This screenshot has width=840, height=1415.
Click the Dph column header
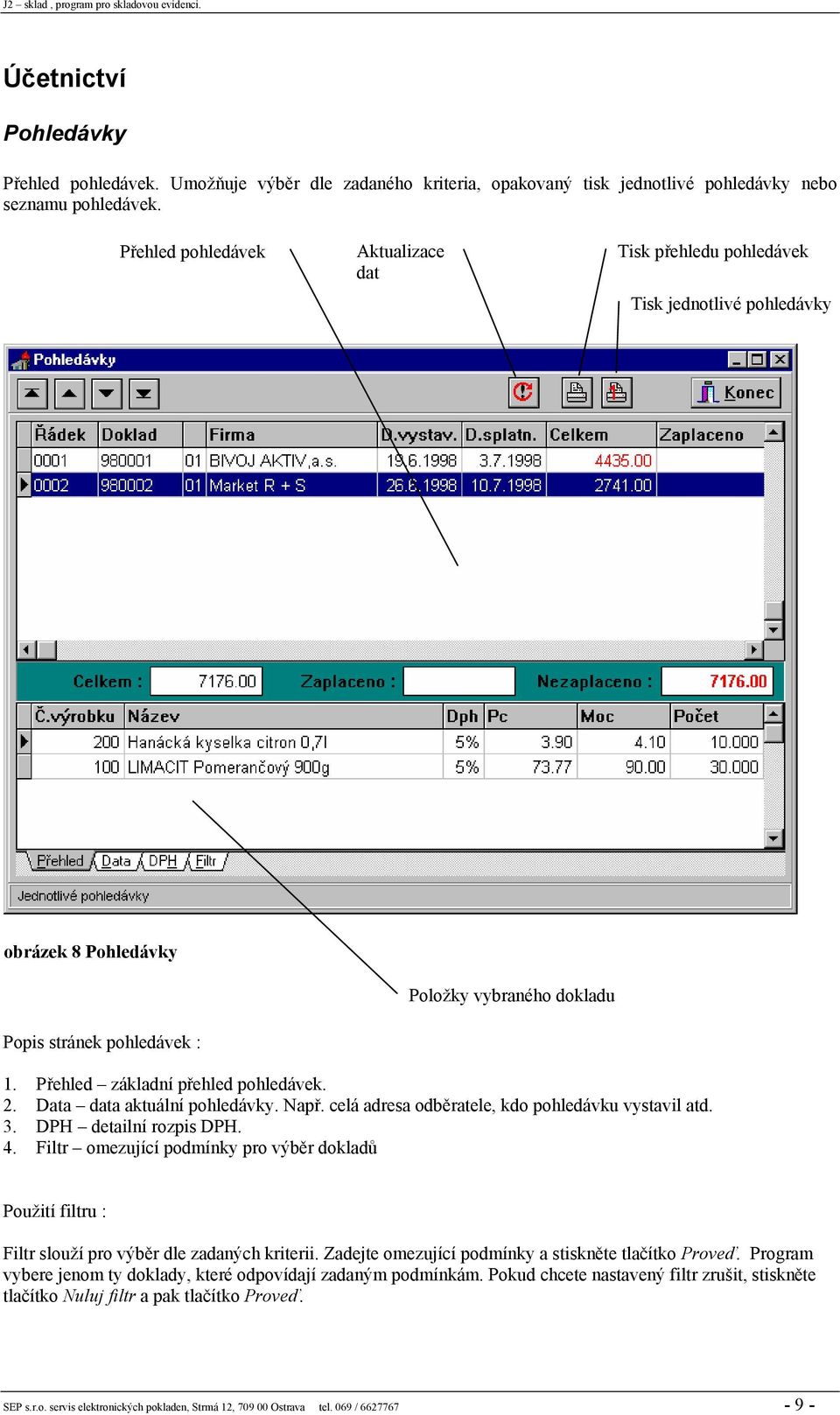pyautogui.click(x=464, y=716)
